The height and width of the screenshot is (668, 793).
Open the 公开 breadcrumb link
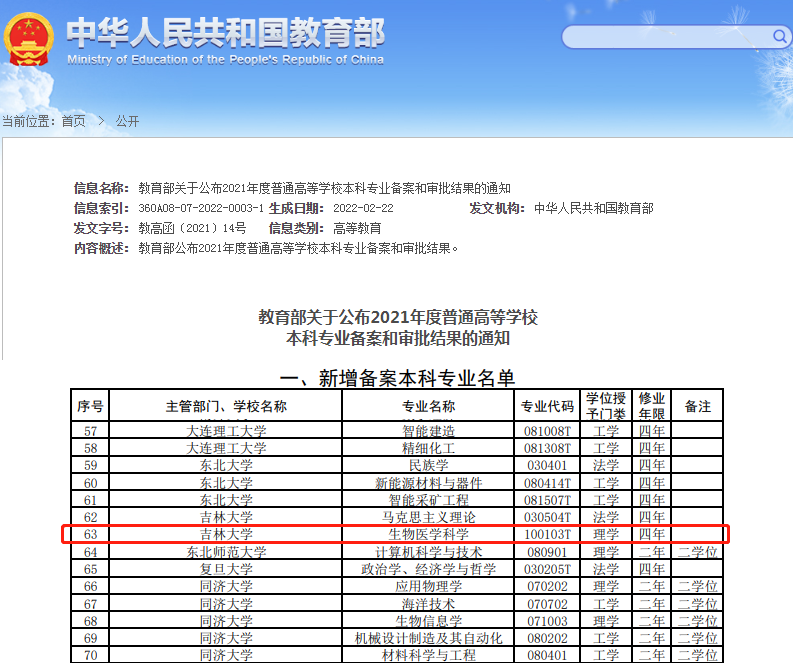tap(127, 121)
